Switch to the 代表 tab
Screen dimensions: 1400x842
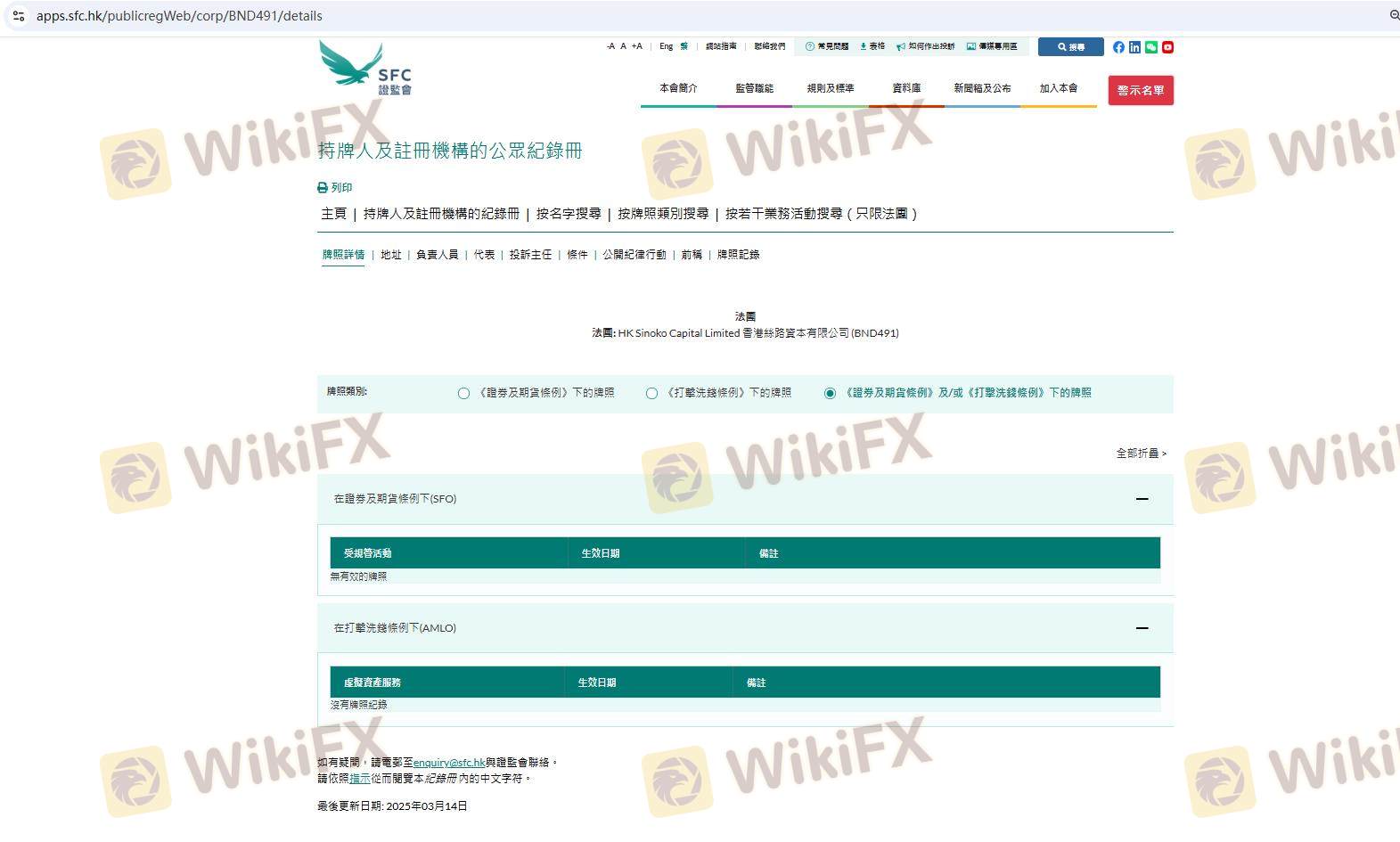tap(484, 255)
